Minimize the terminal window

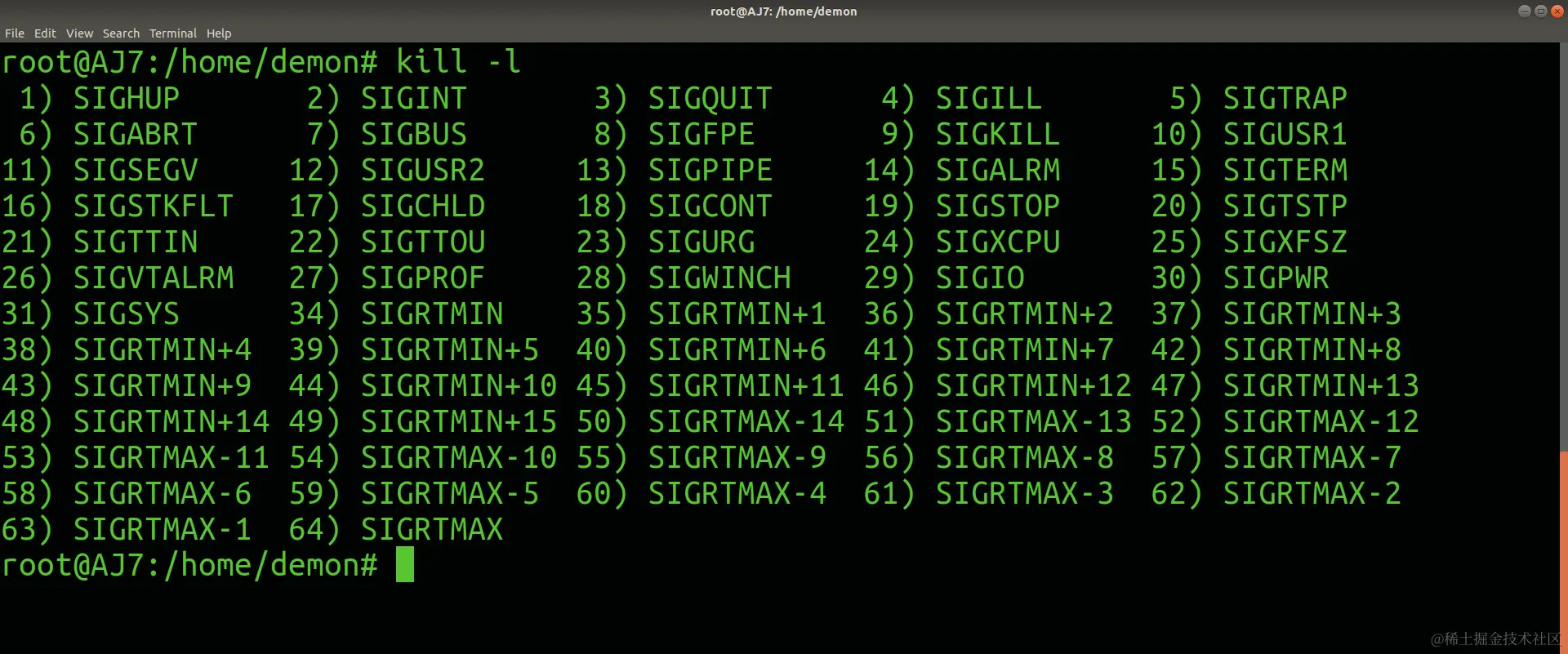pos(1524,11)
